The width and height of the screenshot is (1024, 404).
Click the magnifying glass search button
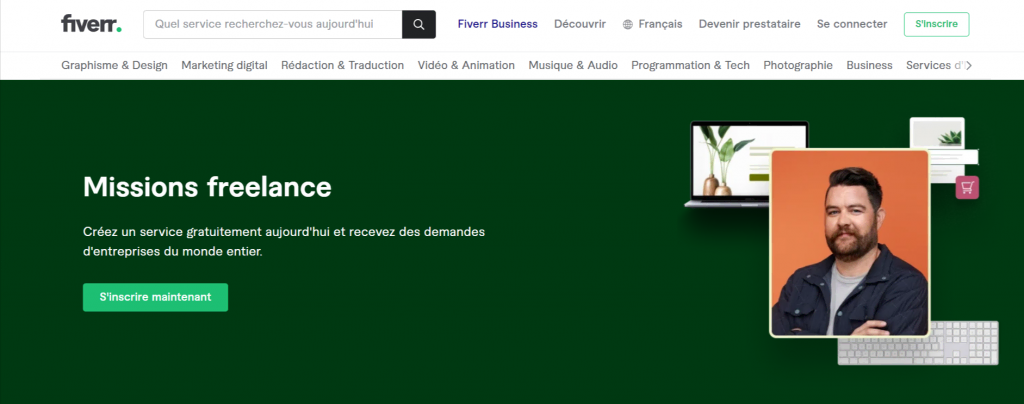click(x=419, y=24)
